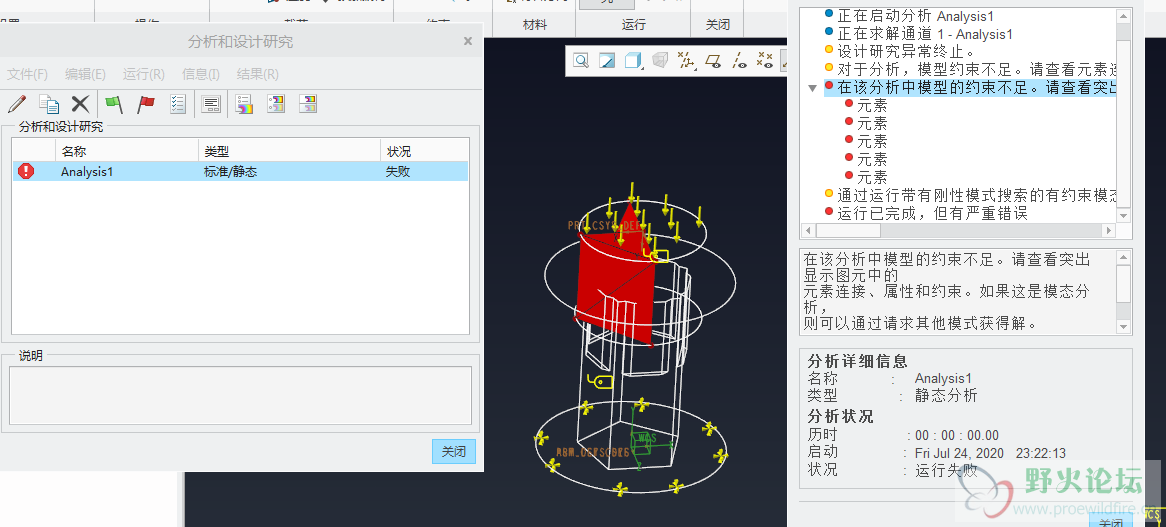Viewport: 1166px width, 527px height.
Task: Open the 运行(R) menu
Action: 144,74
